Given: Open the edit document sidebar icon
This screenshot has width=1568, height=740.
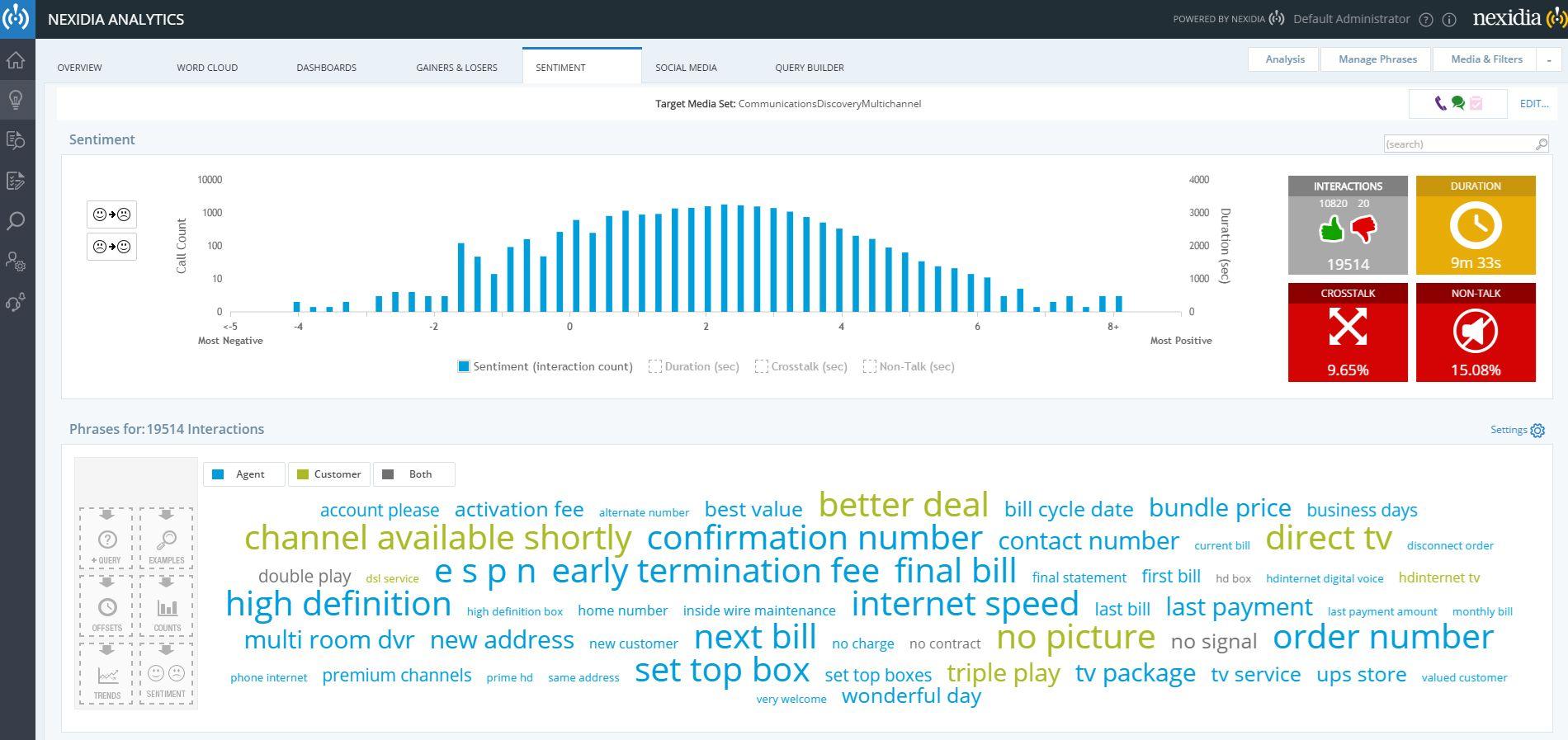Looking at the screenshot, I should pyautogui.click(x=16, y=181).
